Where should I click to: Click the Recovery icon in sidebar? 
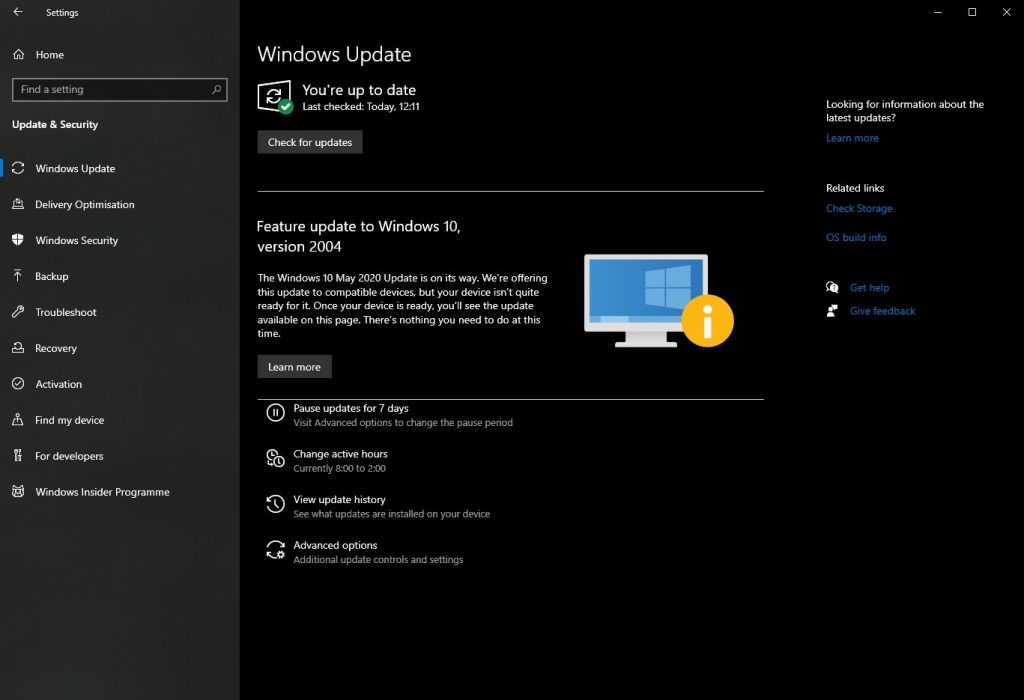pos(18,347)
